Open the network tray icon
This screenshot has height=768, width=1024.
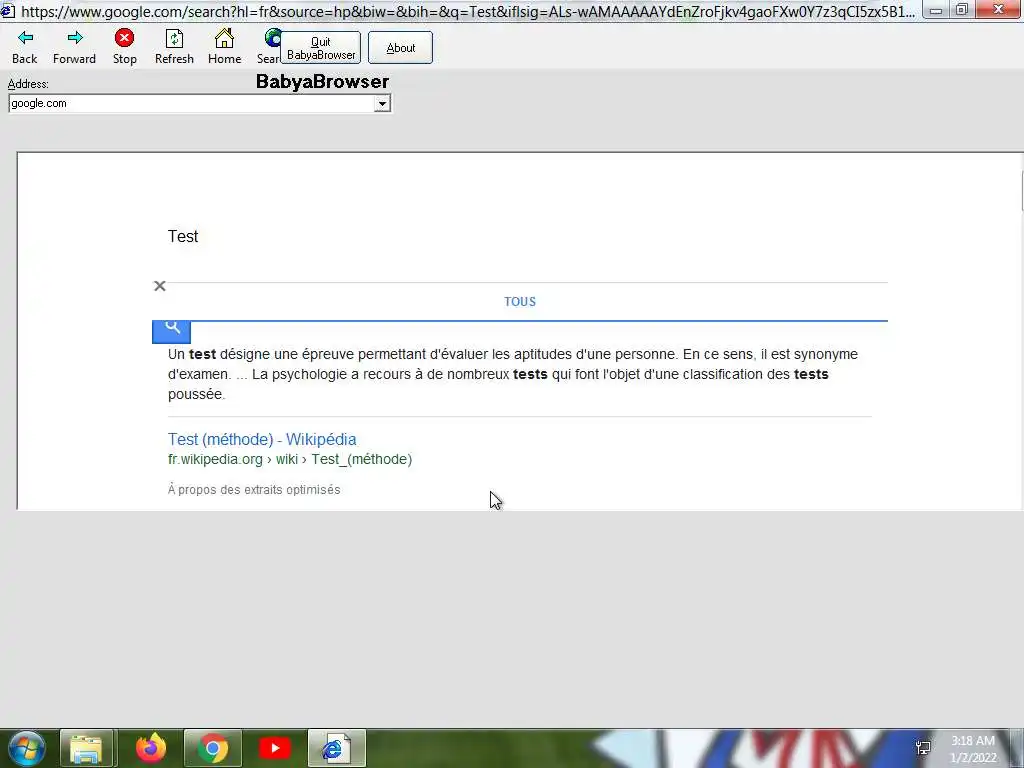(923, 748)
